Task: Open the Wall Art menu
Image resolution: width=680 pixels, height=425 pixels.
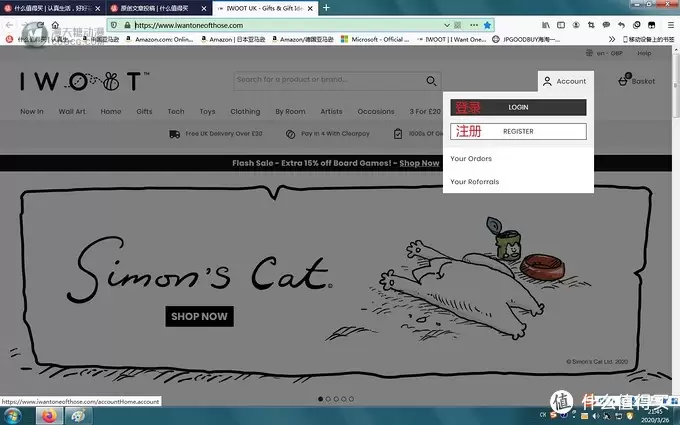Action: coord(72,111)
